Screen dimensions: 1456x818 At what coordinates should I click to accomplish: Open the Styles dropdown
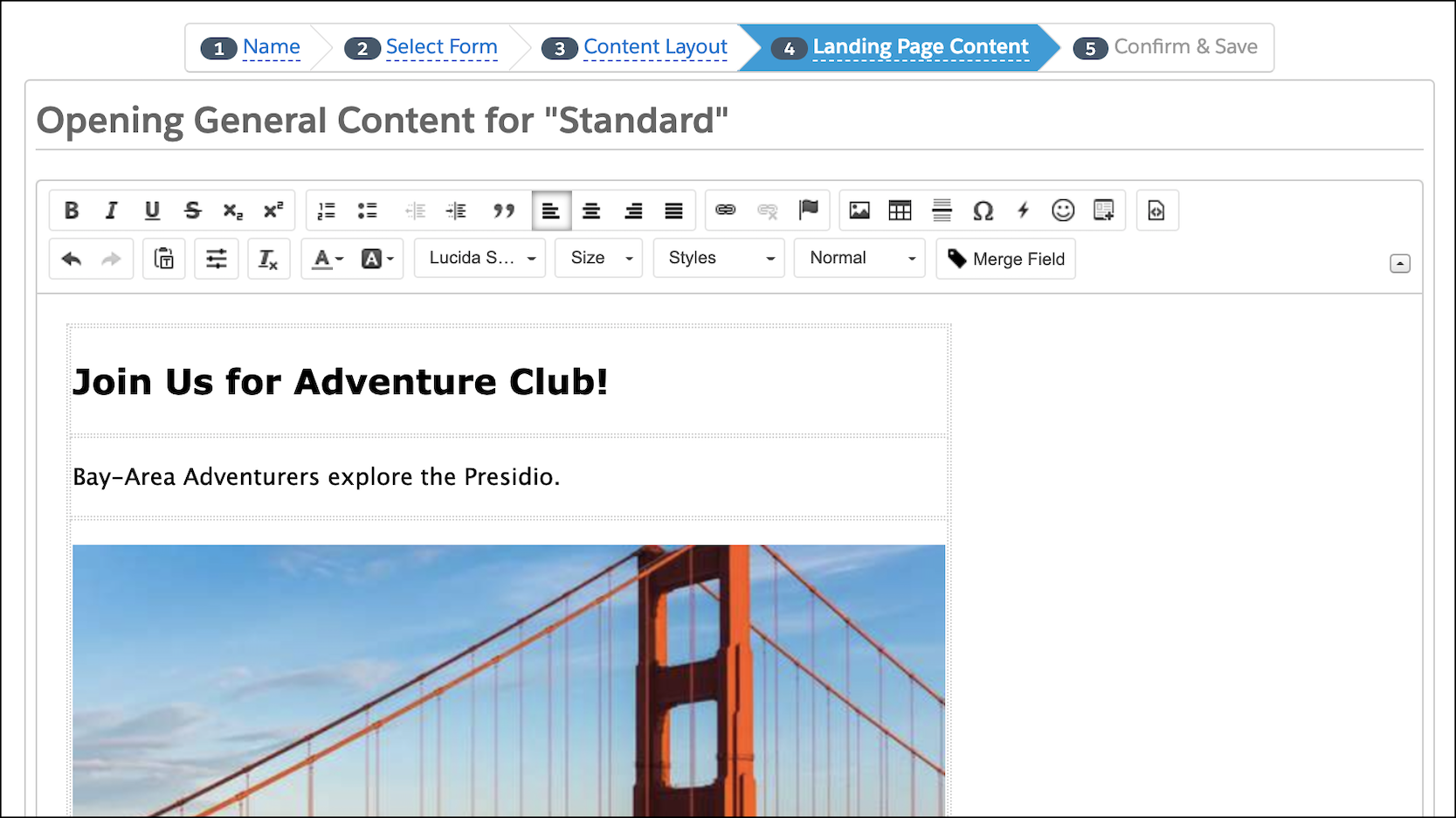pyautogui.click(x=719, y=258)
